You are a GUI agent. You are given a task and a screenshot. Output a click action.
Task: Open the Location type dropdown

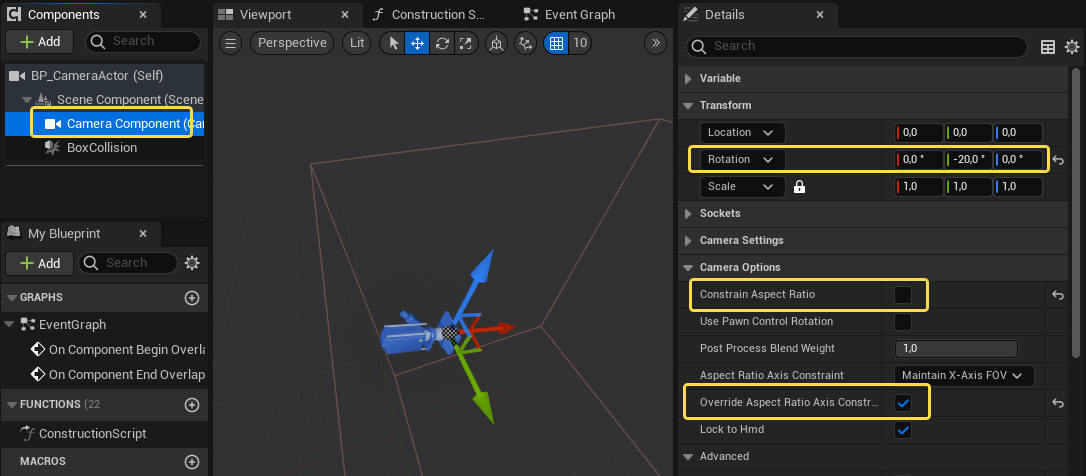pyautogui.click(x=742, y=132)
